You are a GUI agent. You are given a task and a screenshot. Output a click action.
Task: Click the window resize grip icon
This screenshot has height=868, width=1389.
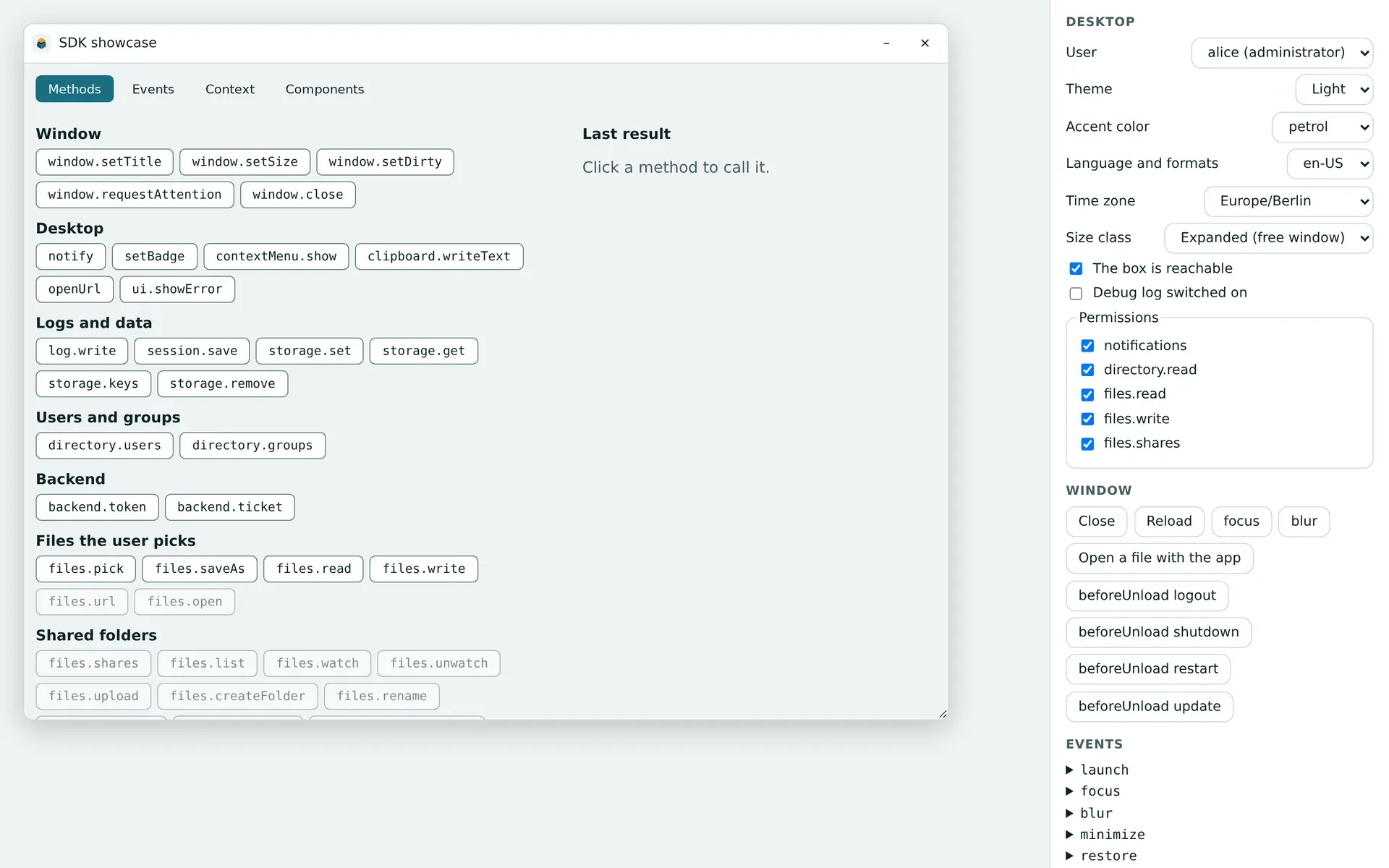pyautogui.click(x=943, y=714)
